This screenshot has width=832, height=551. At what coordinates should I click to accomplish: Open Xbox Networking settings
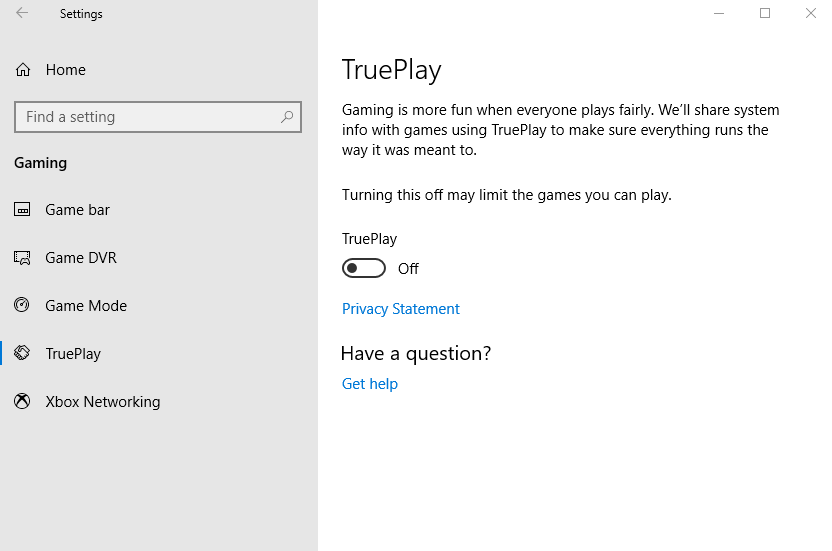pyautogui.click(x=102, y=402)
